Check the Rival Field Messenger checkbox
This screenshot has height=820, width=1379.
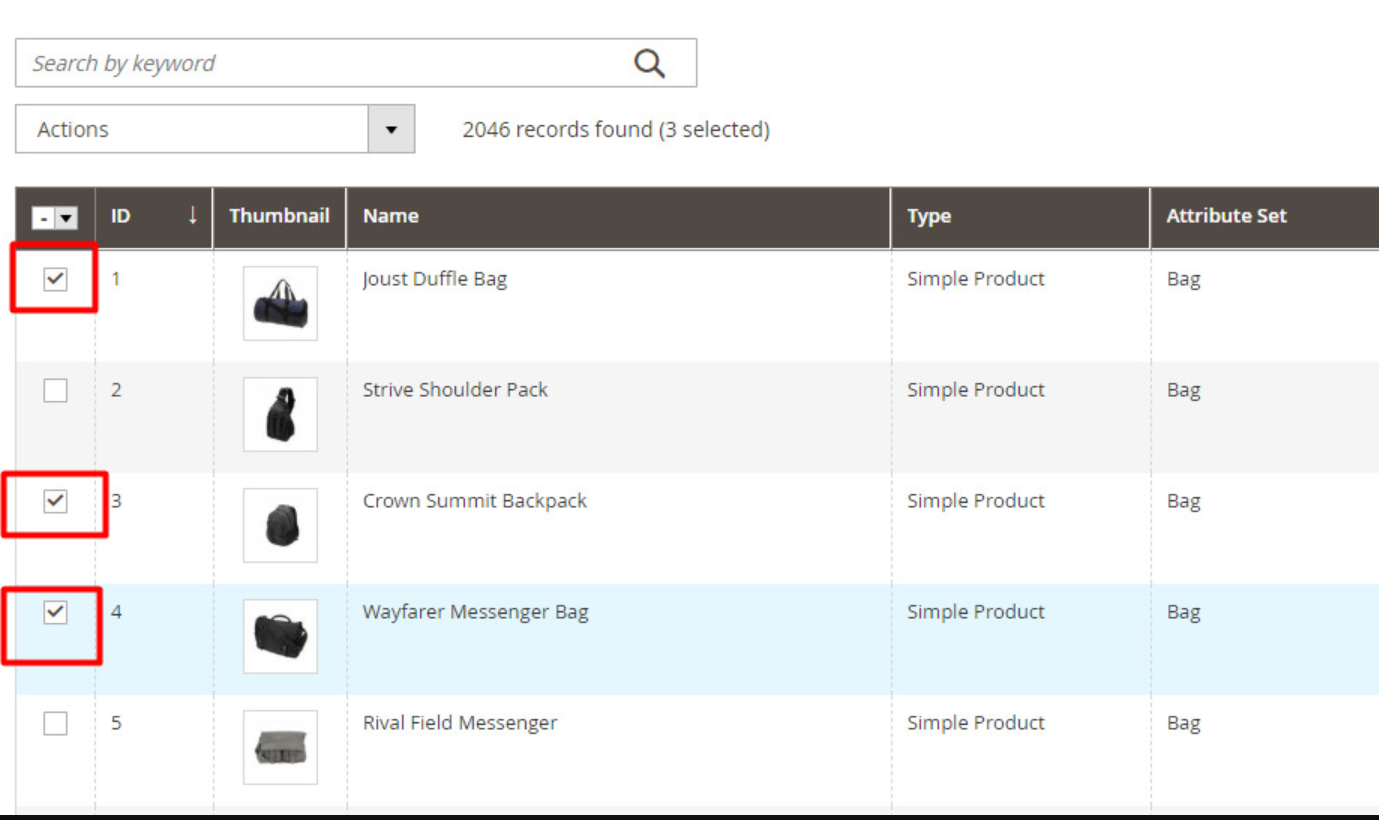click(56, 723)
